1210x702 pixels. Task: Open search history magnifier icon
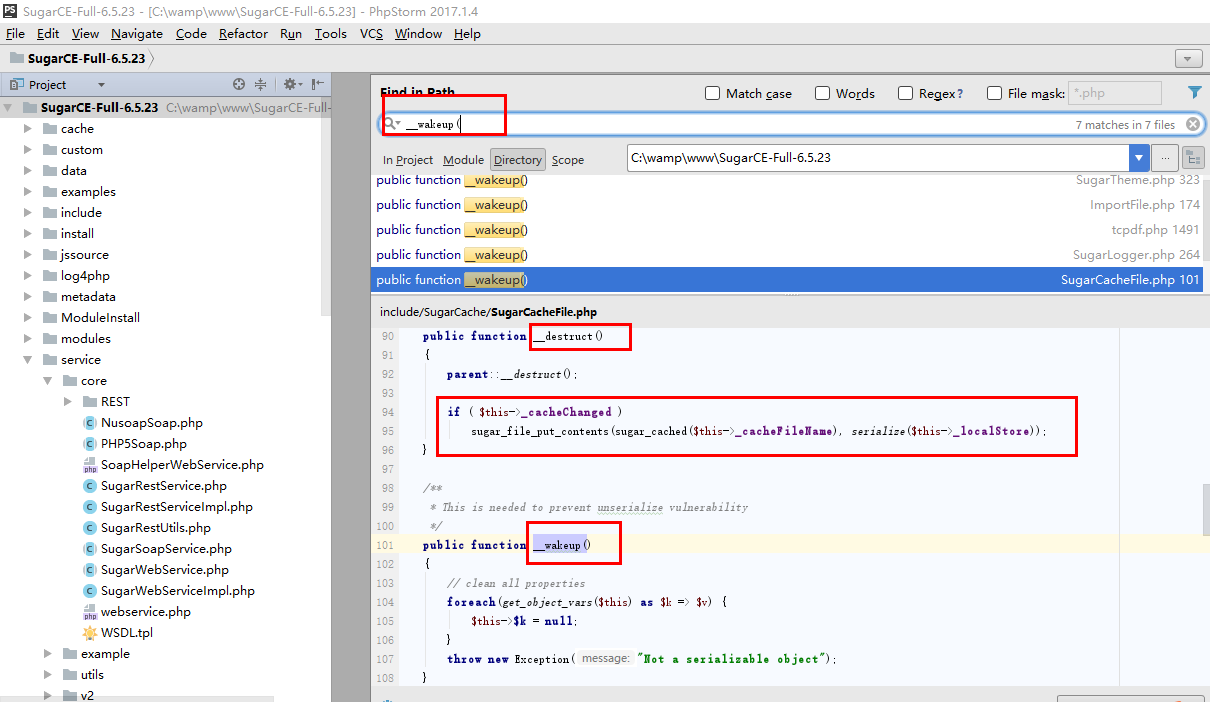point(391,124)
